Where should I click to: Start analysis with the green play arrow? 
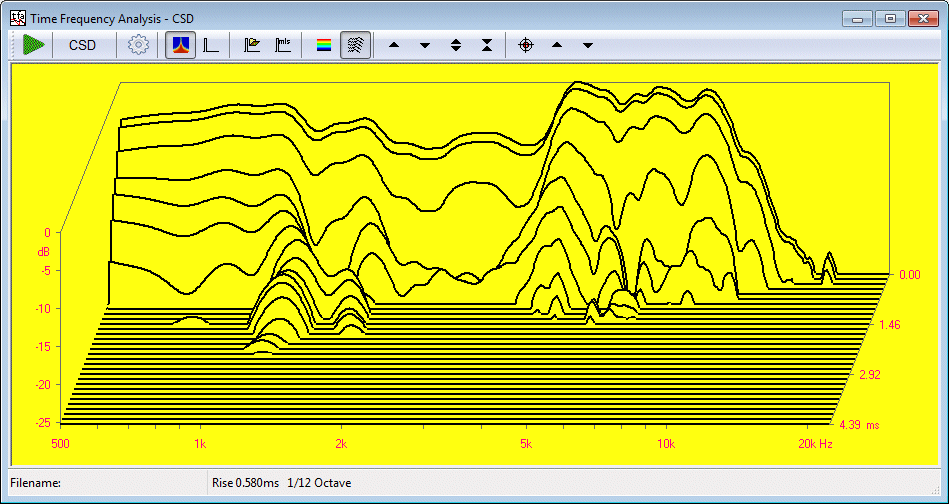point(34,45)
